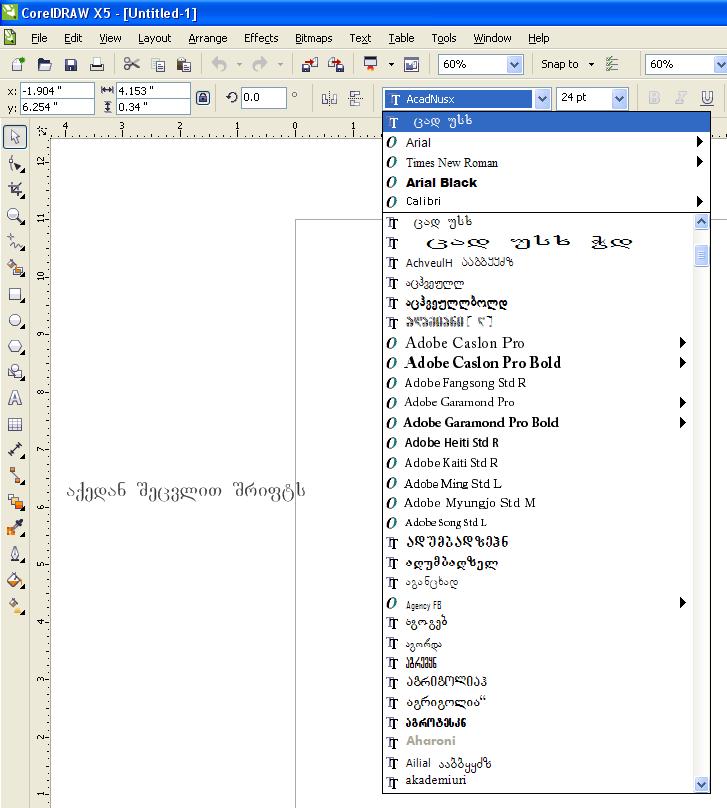Create a new document

click(18, 64)
